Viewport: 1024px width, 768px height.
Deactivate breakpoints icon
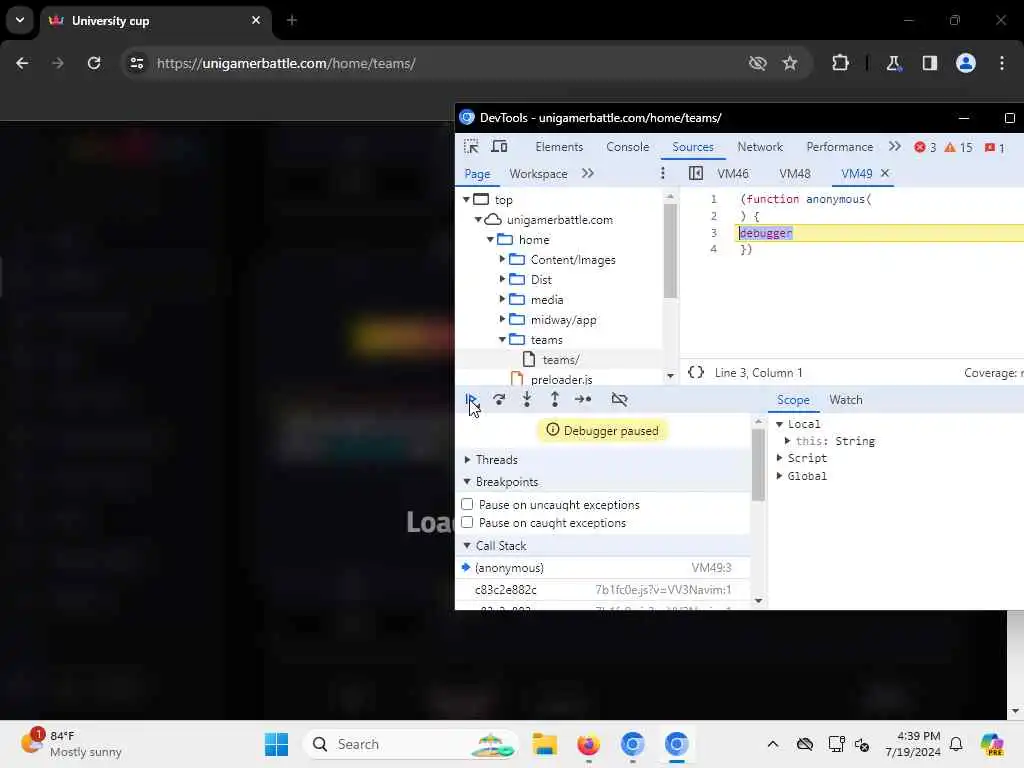(x=619, y=399)
